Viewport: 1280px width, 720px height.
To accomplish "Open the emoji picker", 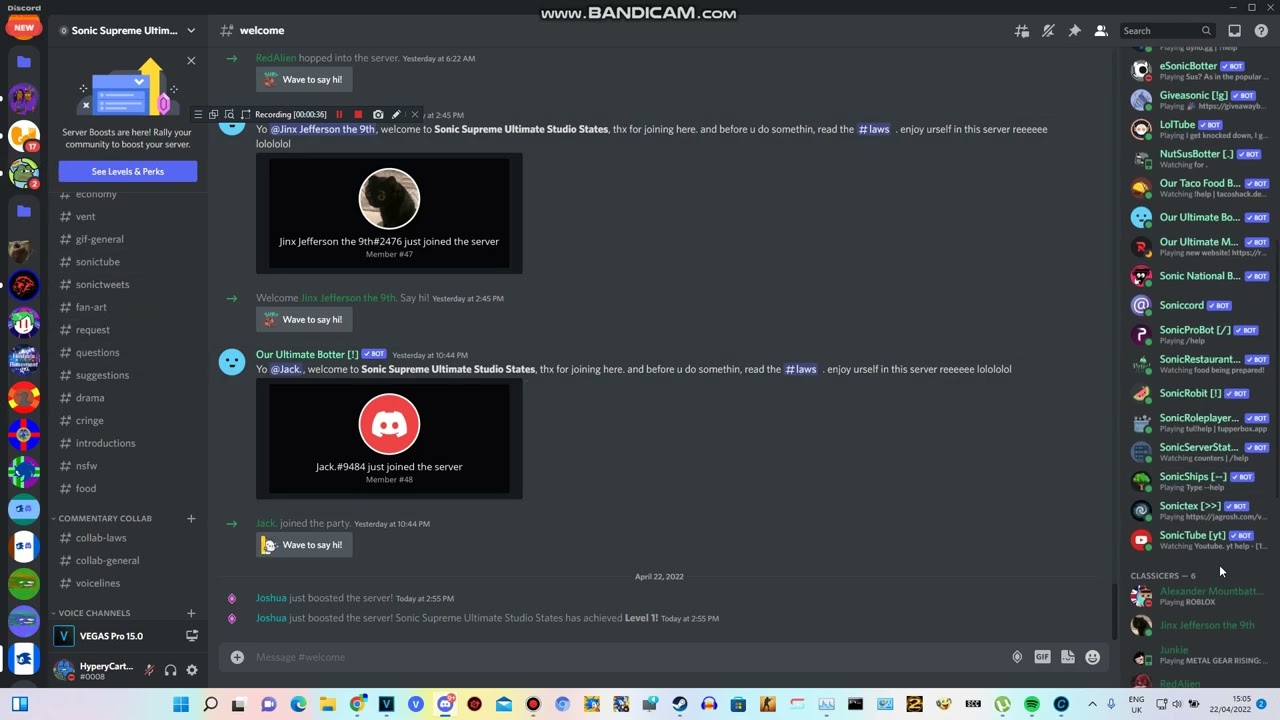I will pyautogui.click(x=1093, y=657).
